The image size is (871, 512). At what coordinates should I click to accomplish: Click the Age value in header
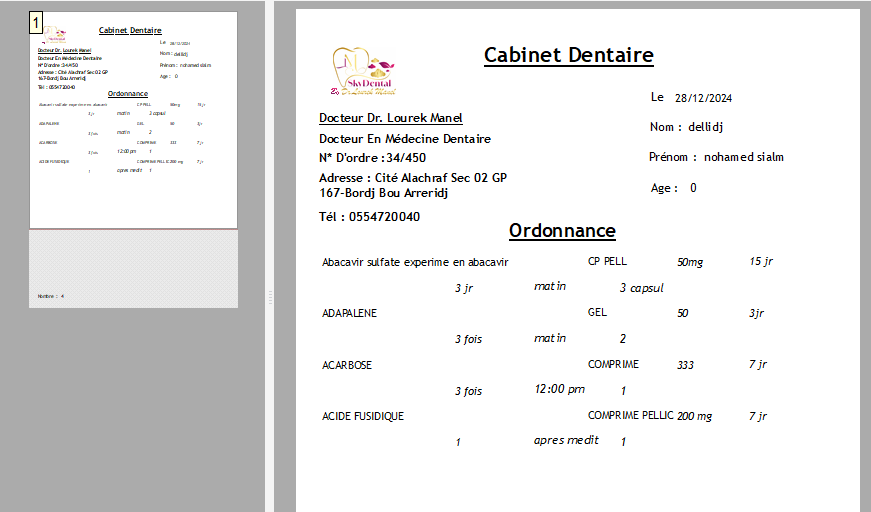tap(693, 188)
